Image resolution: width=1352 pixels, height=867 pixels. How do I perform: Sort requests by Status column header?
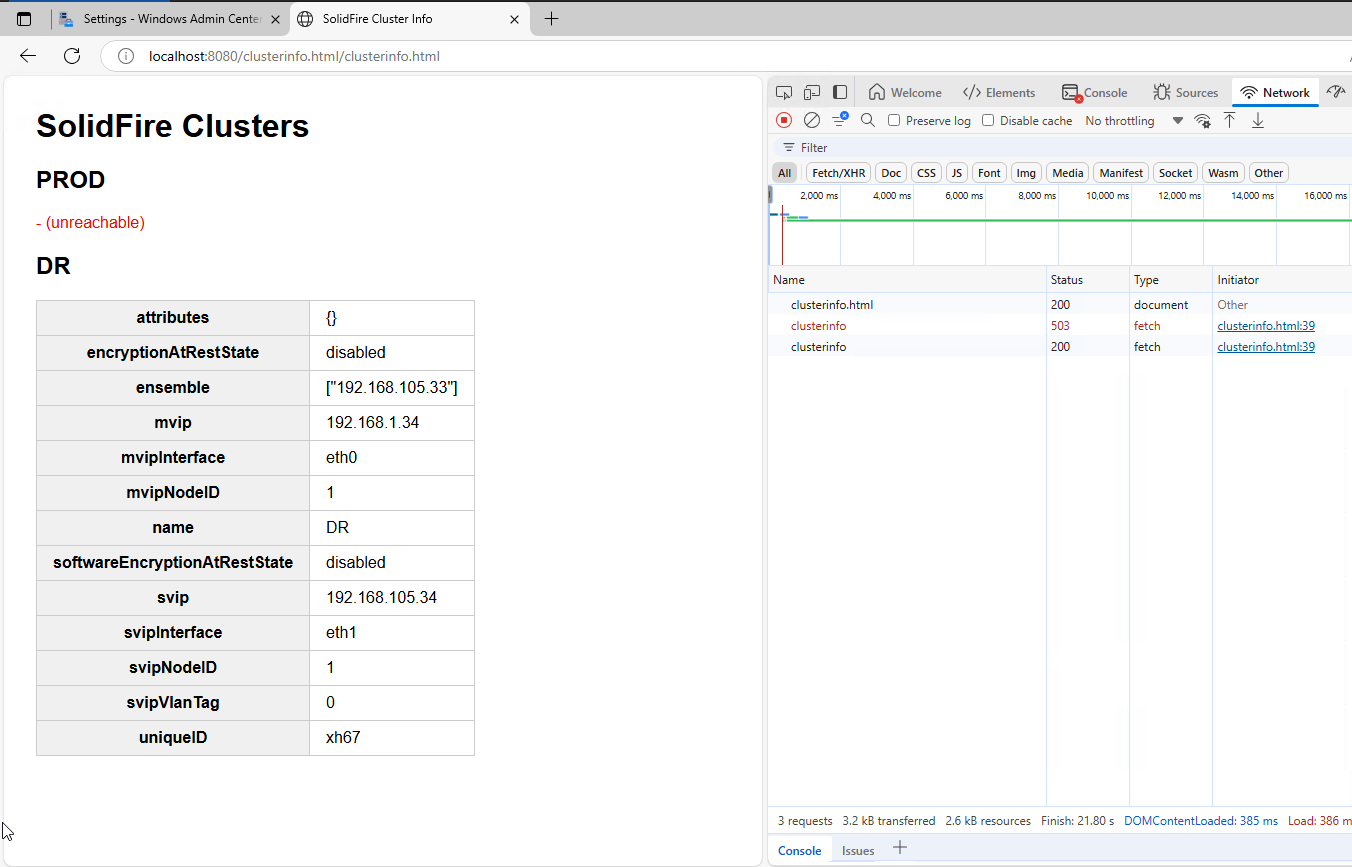[x=1088, y=280]
